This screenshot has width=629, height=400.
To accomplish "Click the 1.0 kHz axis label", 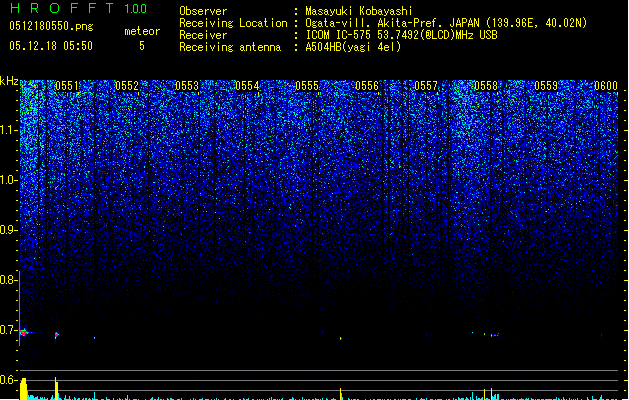I will [x=8, y=180].
